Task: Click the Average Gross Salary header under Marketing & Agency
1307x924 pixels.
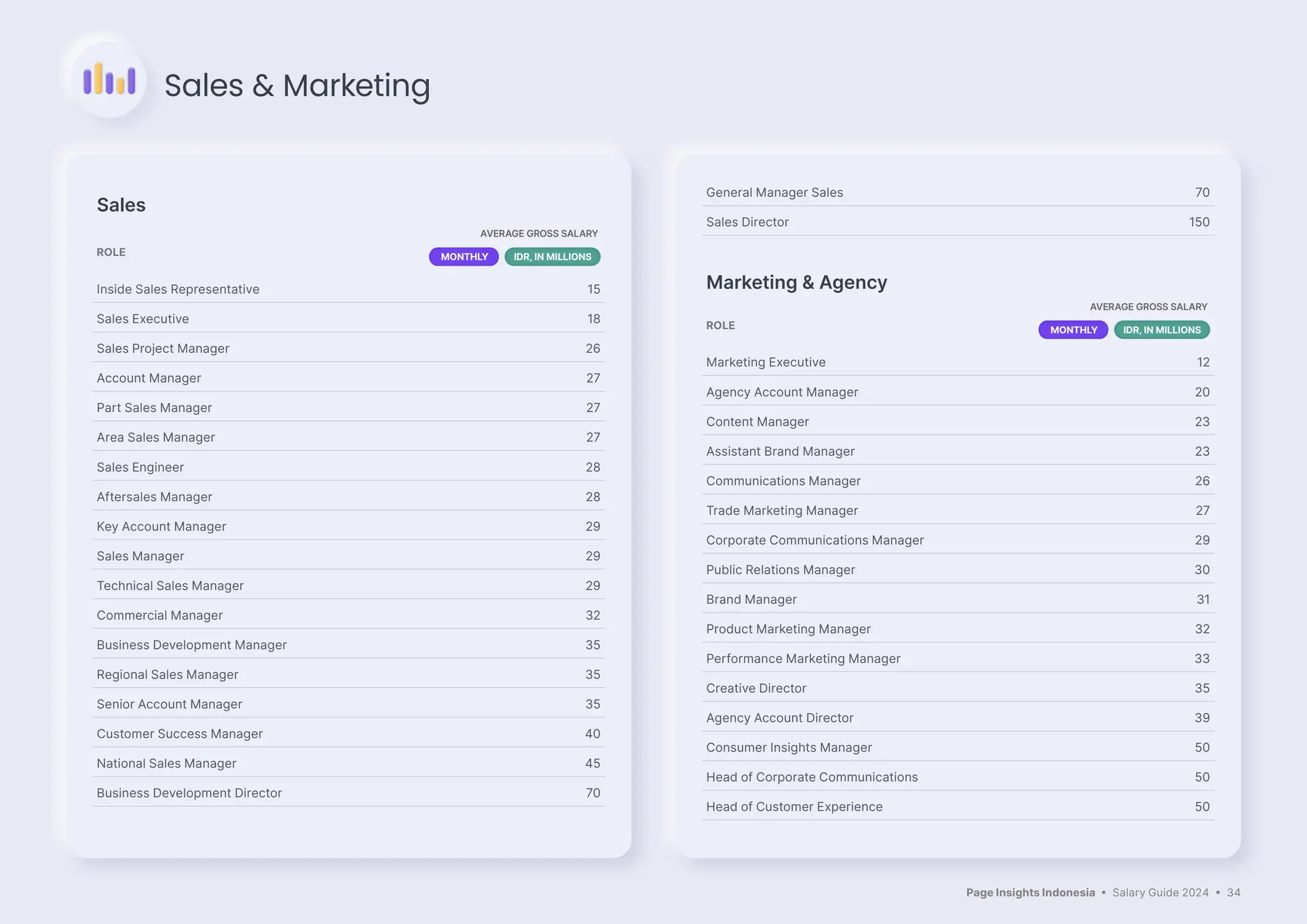Action: (x=1148, y=307)
